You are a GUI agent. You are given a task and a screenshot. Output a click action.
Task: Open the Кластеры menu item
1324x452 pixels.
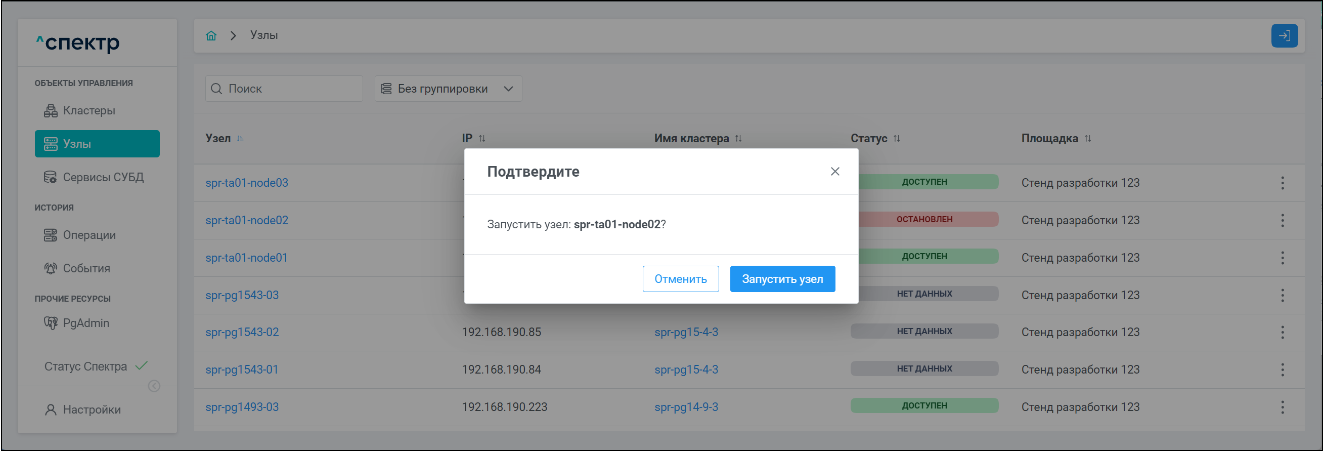88,110
